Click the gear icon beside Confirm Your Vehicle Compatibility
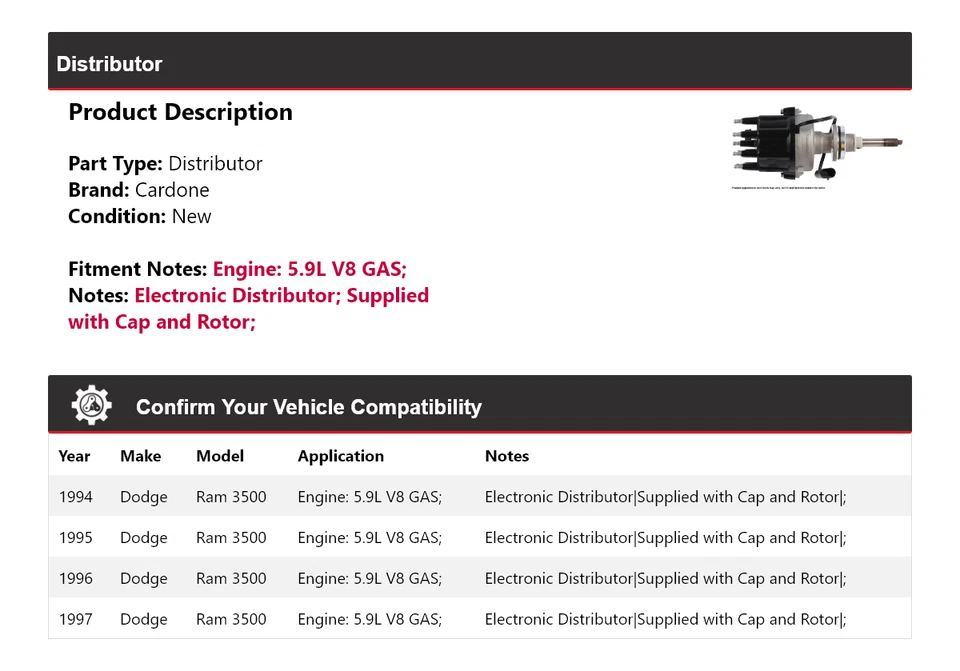The width and height of the screenshot is (960, 671). pyautogui.click(x=91, y=405)
